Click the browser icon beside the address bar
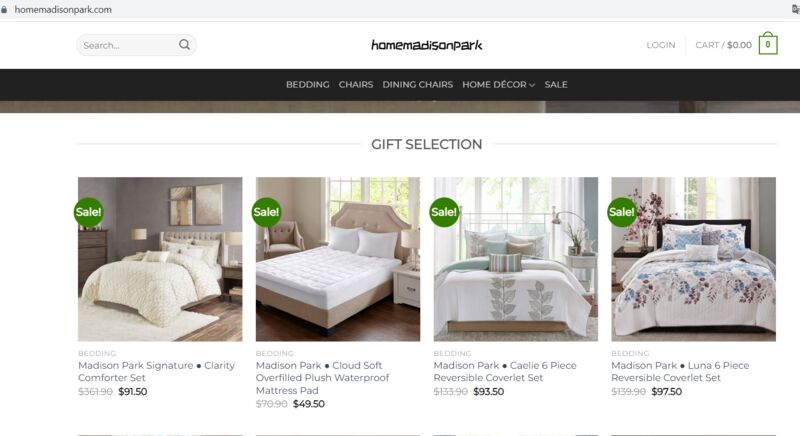This screenshot has width=800, height=436. [x=795, y=9]
